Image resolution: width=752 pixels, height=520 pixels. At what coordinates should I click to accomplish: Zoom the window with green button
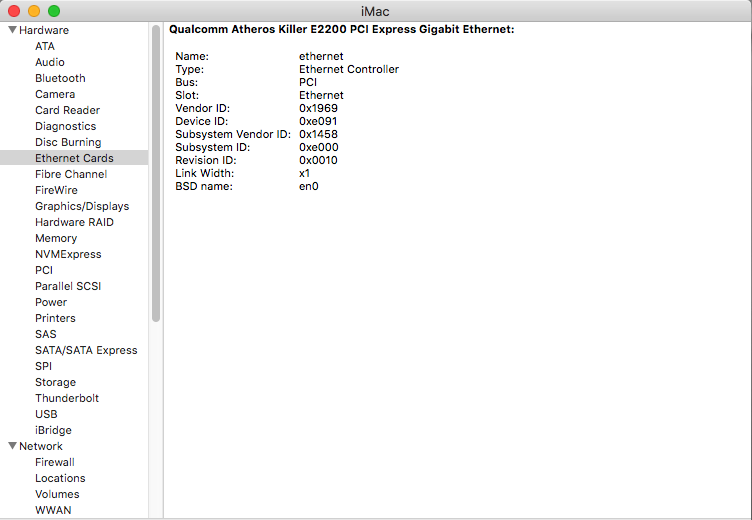pyautogui.click(x=54, y=11)
